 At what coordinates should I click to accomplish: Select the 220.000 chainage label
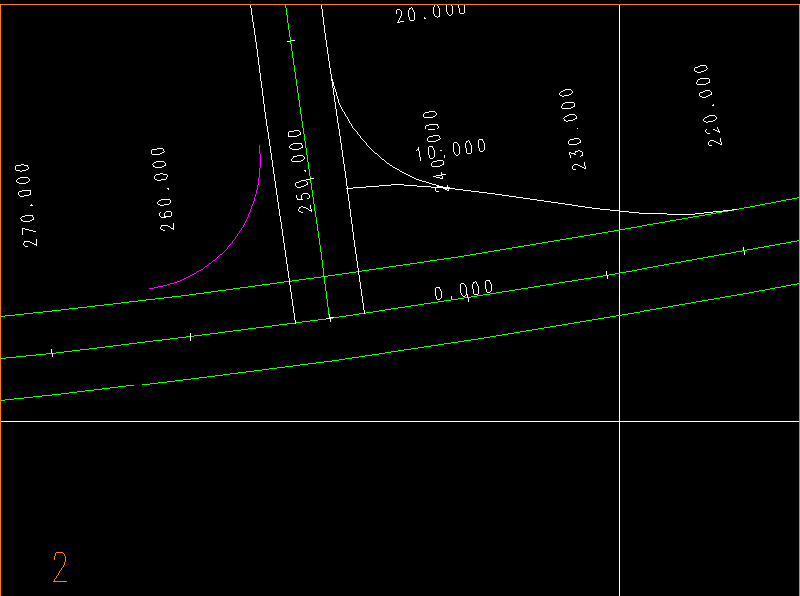coord(706,105)
